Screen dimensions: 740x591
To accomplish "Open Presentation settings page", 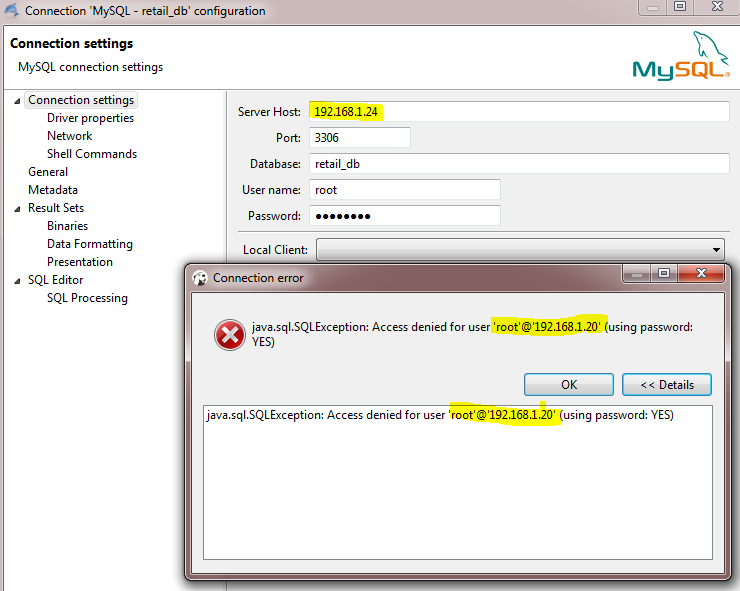I will click(80, 262).
